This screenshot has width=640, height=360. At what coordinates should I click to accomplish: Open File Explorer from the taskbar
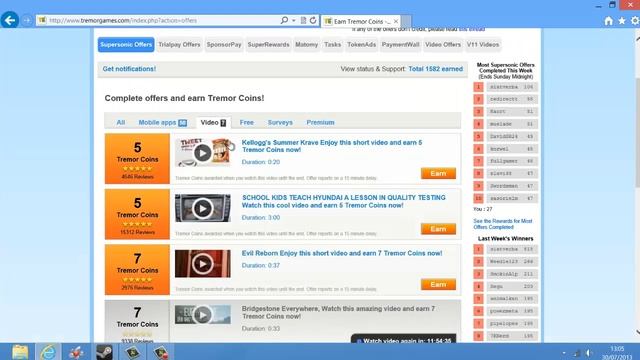coord(20,352)
